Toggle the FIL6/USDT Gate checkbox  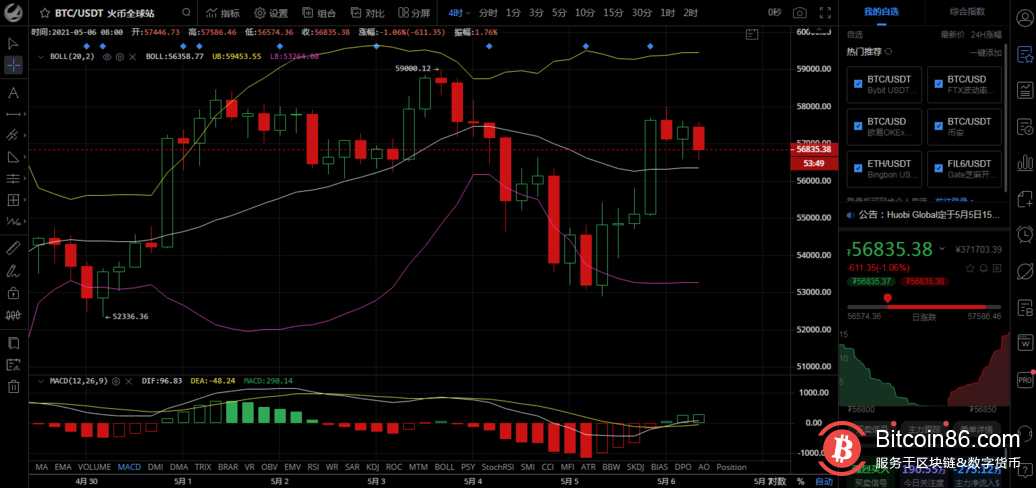(938, 169)
